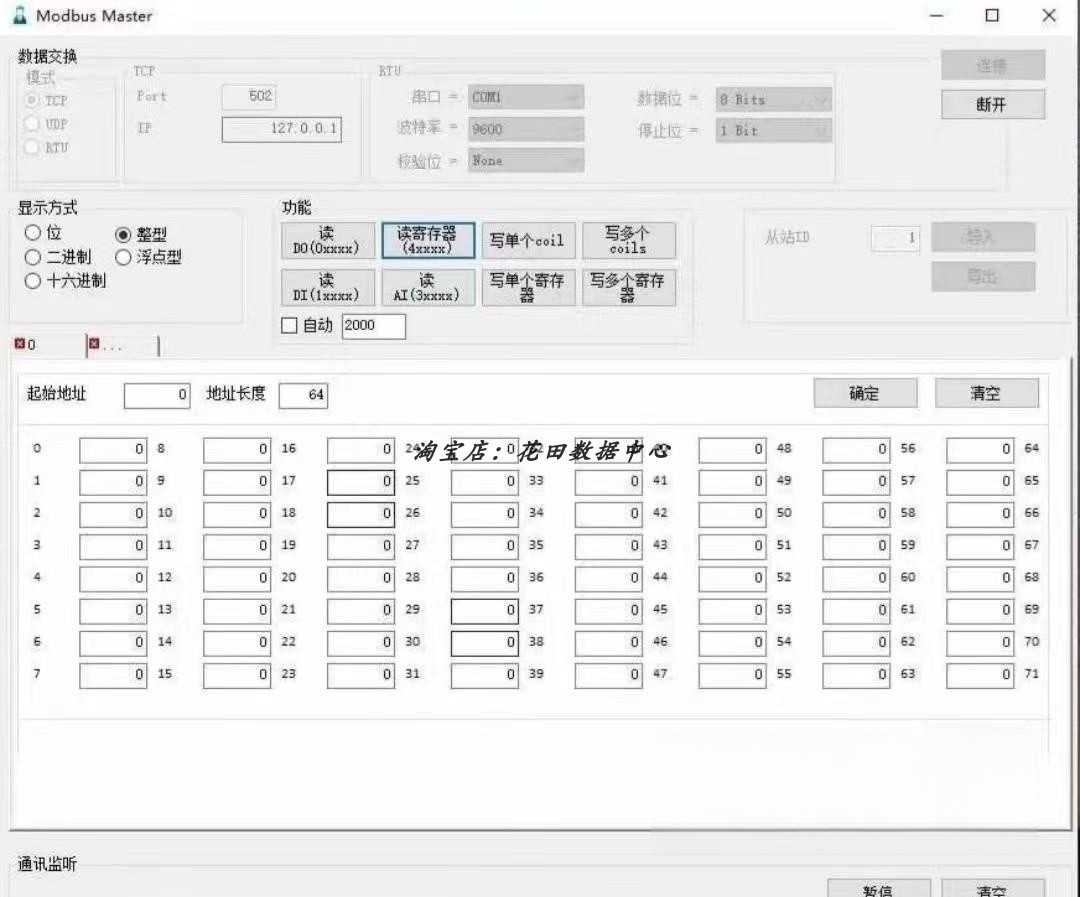The image size is (1080, 897).
Task: Click the 从站ID slave ID field
Action: click(x=895, y=238)
